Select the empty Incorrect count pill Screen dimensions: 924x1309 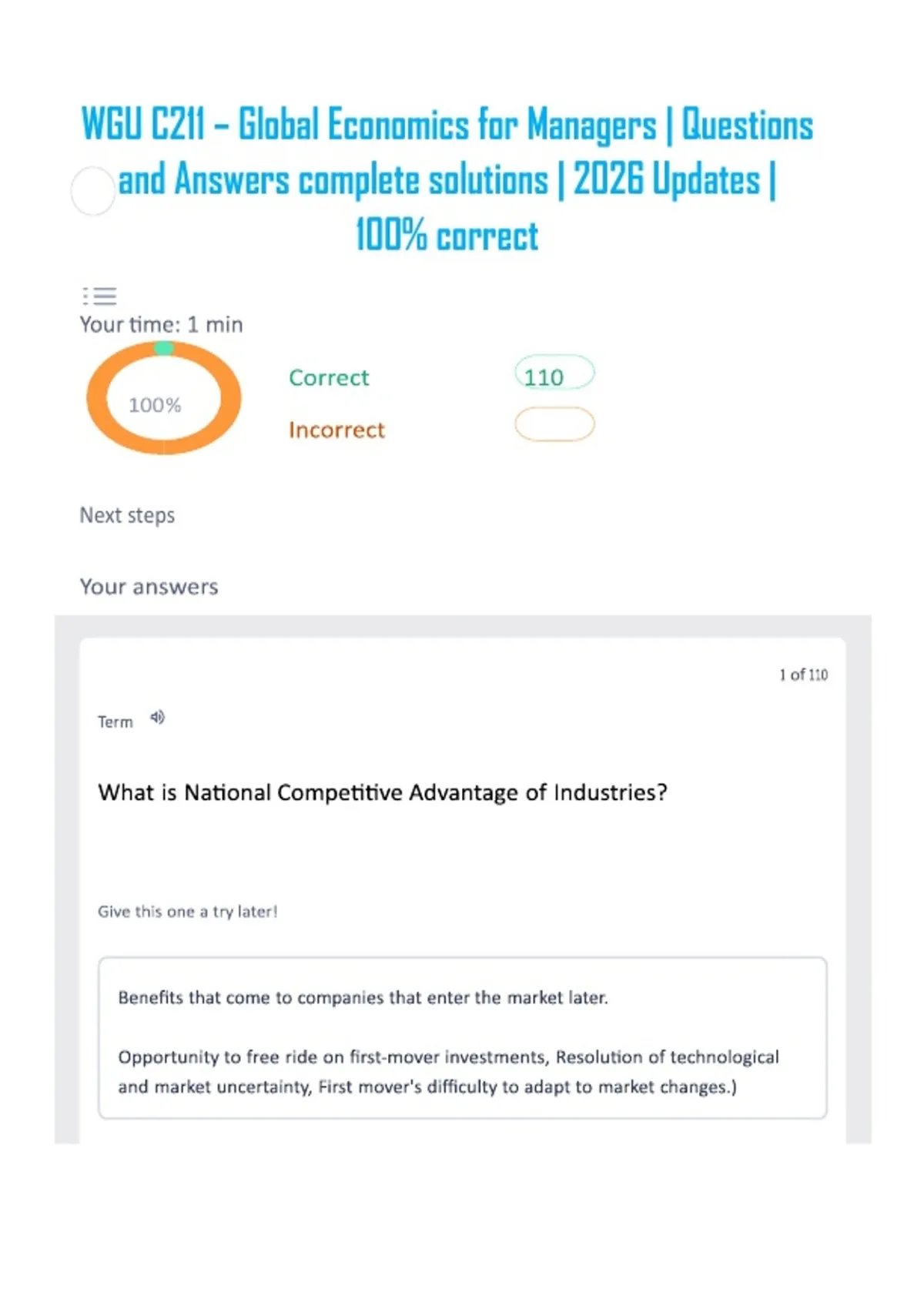pos(554,424)
